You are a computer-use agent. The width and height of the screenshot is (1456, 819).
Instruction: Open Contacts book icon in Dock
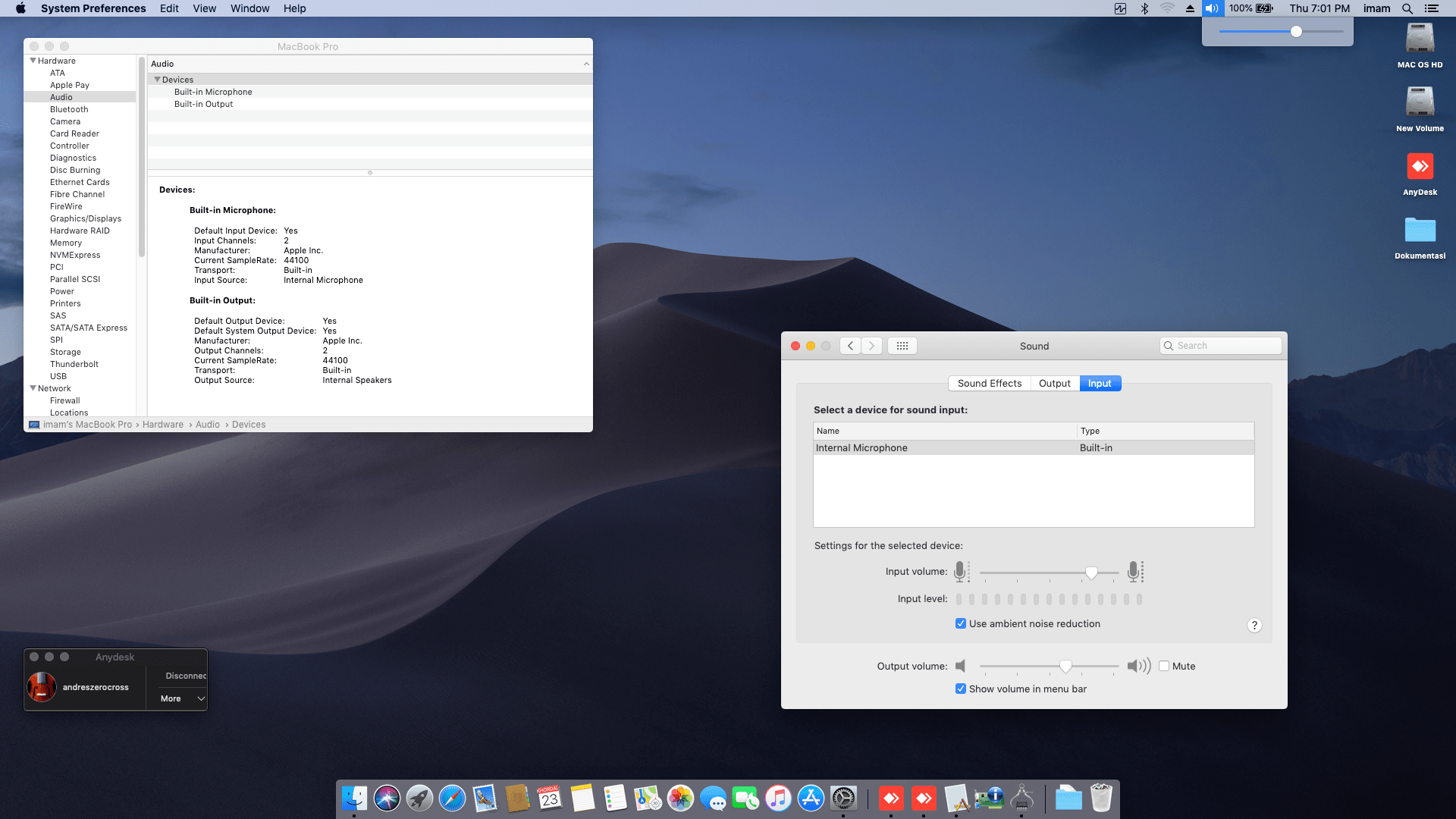tap(517, 798)
